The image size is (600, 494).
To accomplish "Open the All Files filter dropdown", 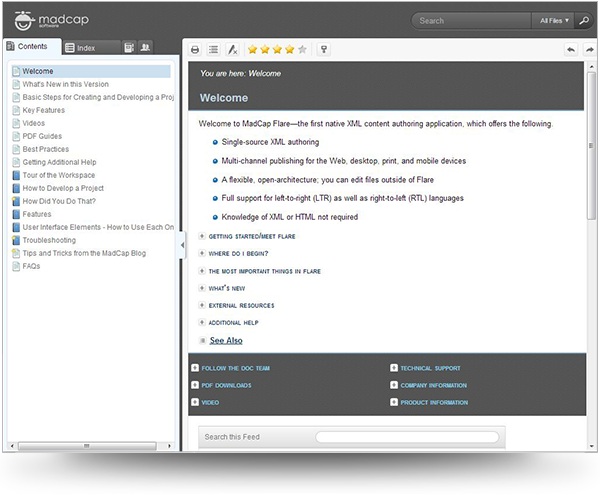I will point(553,21).
